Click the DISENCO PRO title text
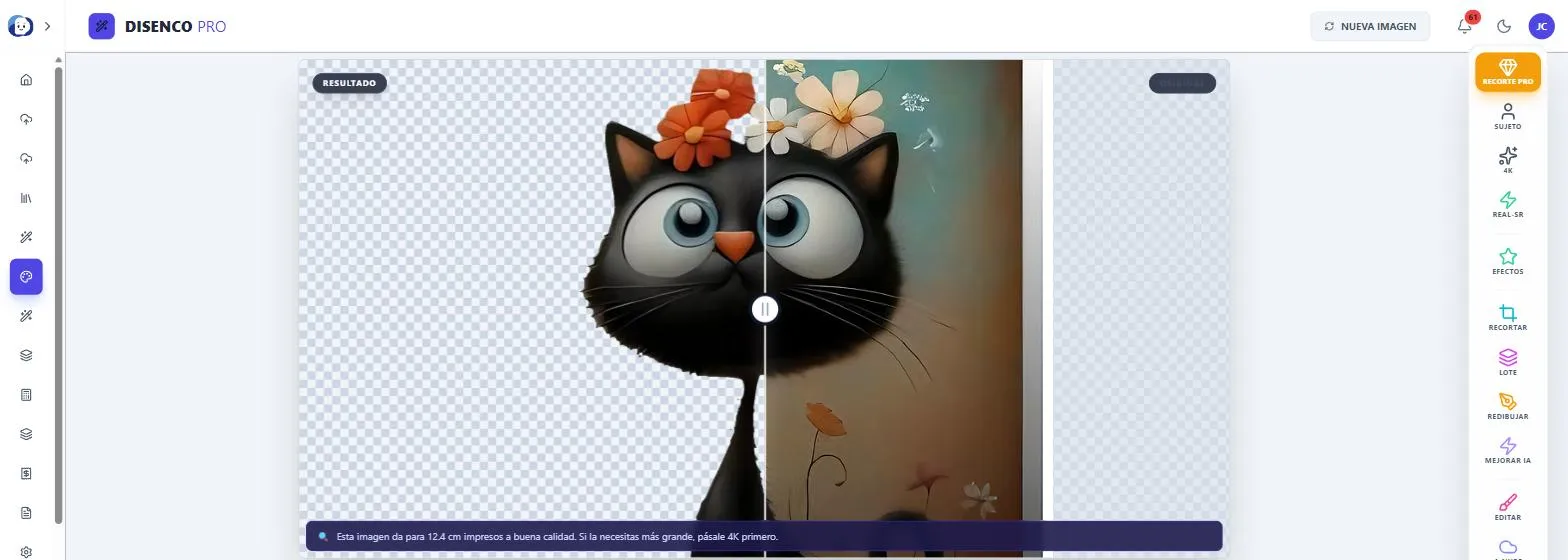 pos(175,26)
